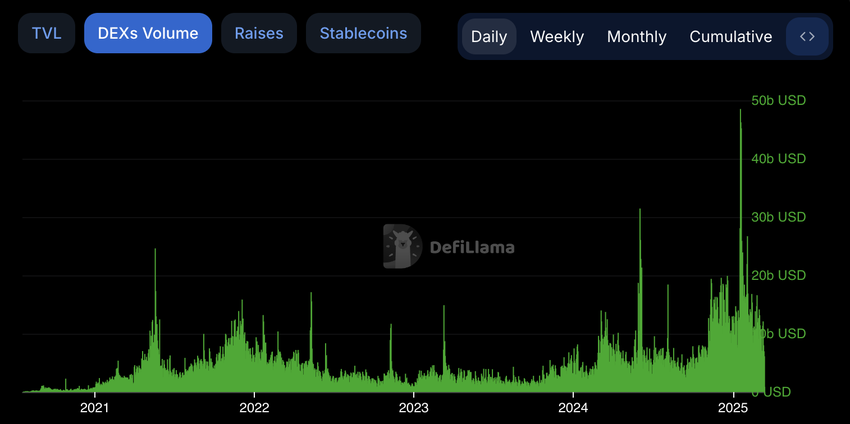This screenshot has width=850, height=424.
Task: Open the embed code icon button
Action: tap(807, 36)
